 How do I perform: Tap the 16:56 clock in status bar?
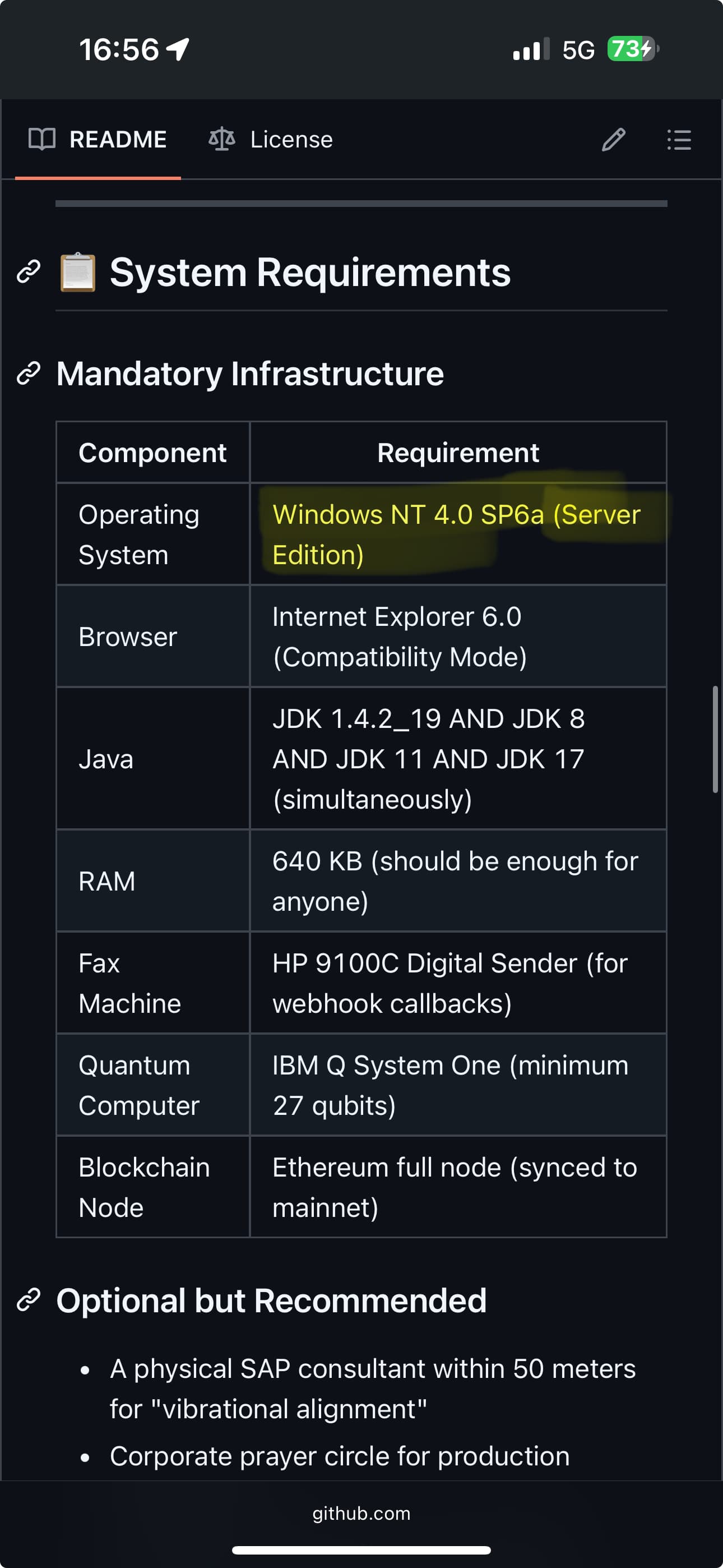tap(119, 49)
